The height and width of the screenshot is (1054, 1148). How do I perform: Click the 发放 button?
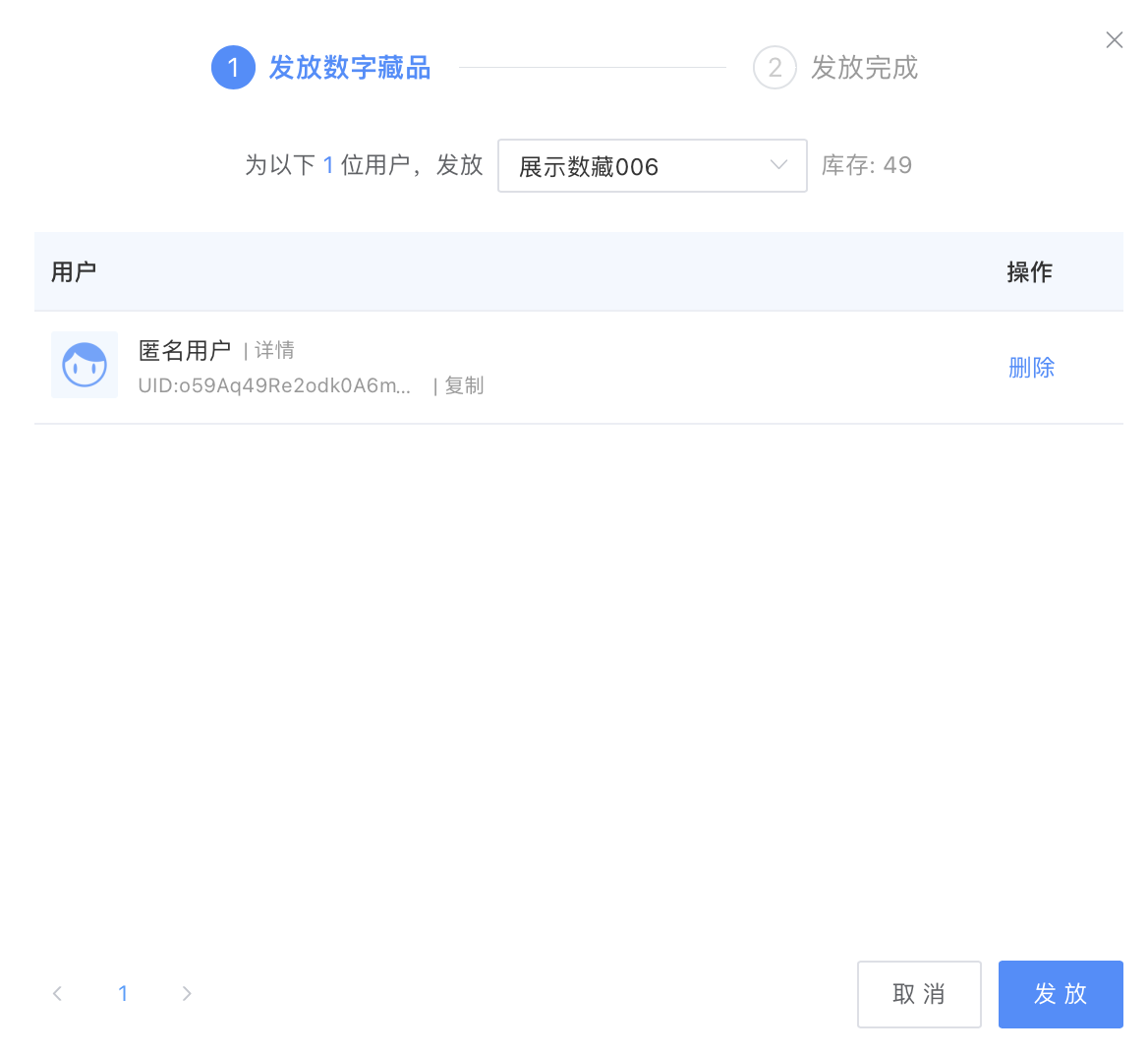click(1061, 994)
